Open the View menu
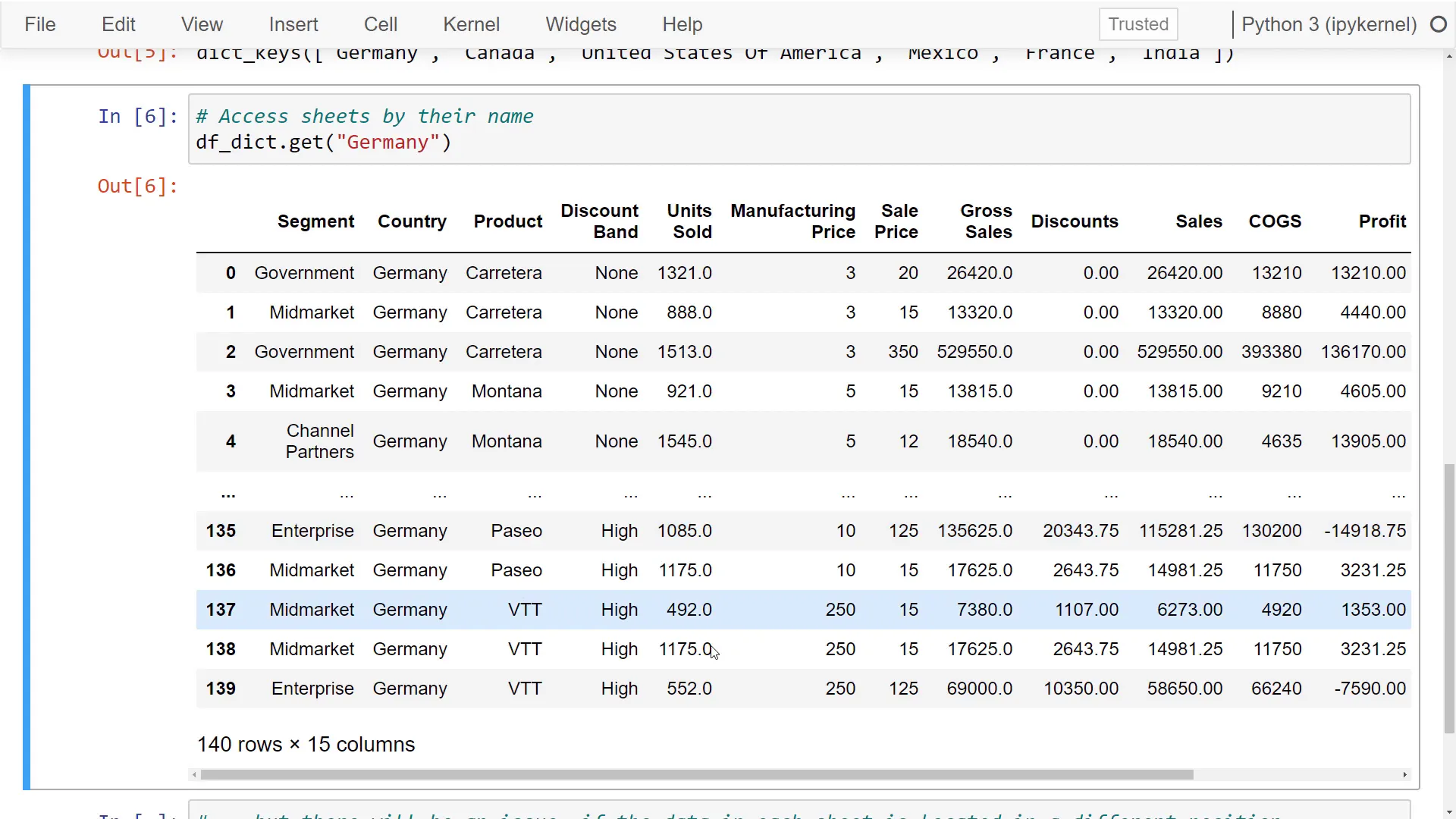The image size is (1456, 819). (x=202, y=24)
